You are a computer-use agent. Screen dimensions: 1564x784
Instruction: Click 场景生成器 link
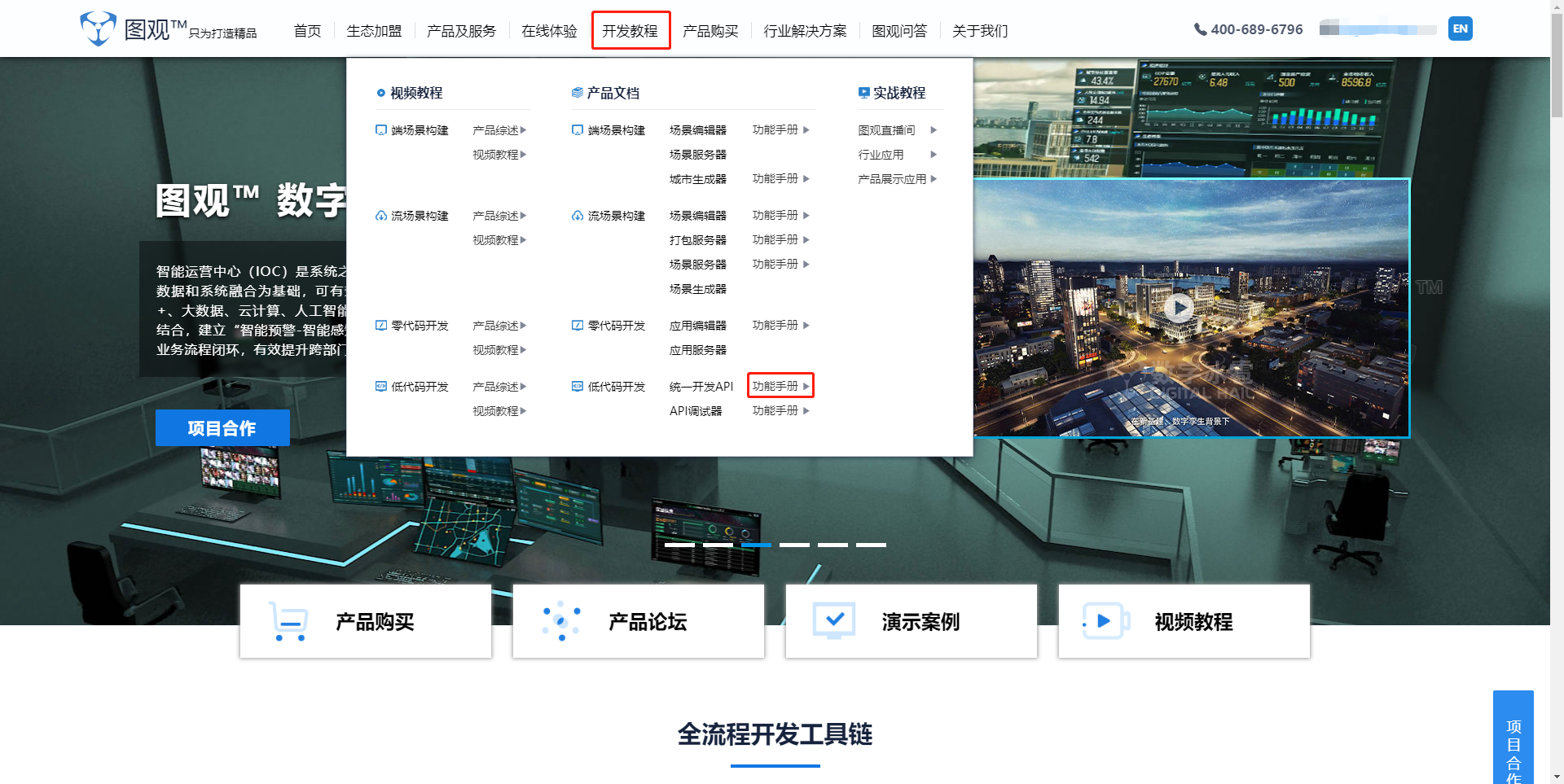[x=697, y=289]
